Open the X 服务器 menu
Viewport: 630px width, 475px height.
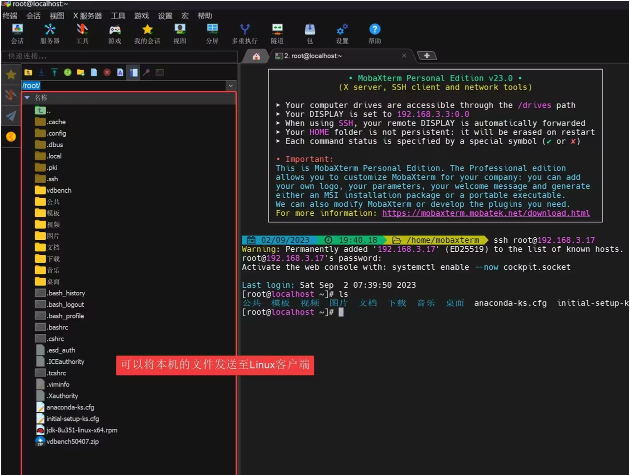click(89, 16)
